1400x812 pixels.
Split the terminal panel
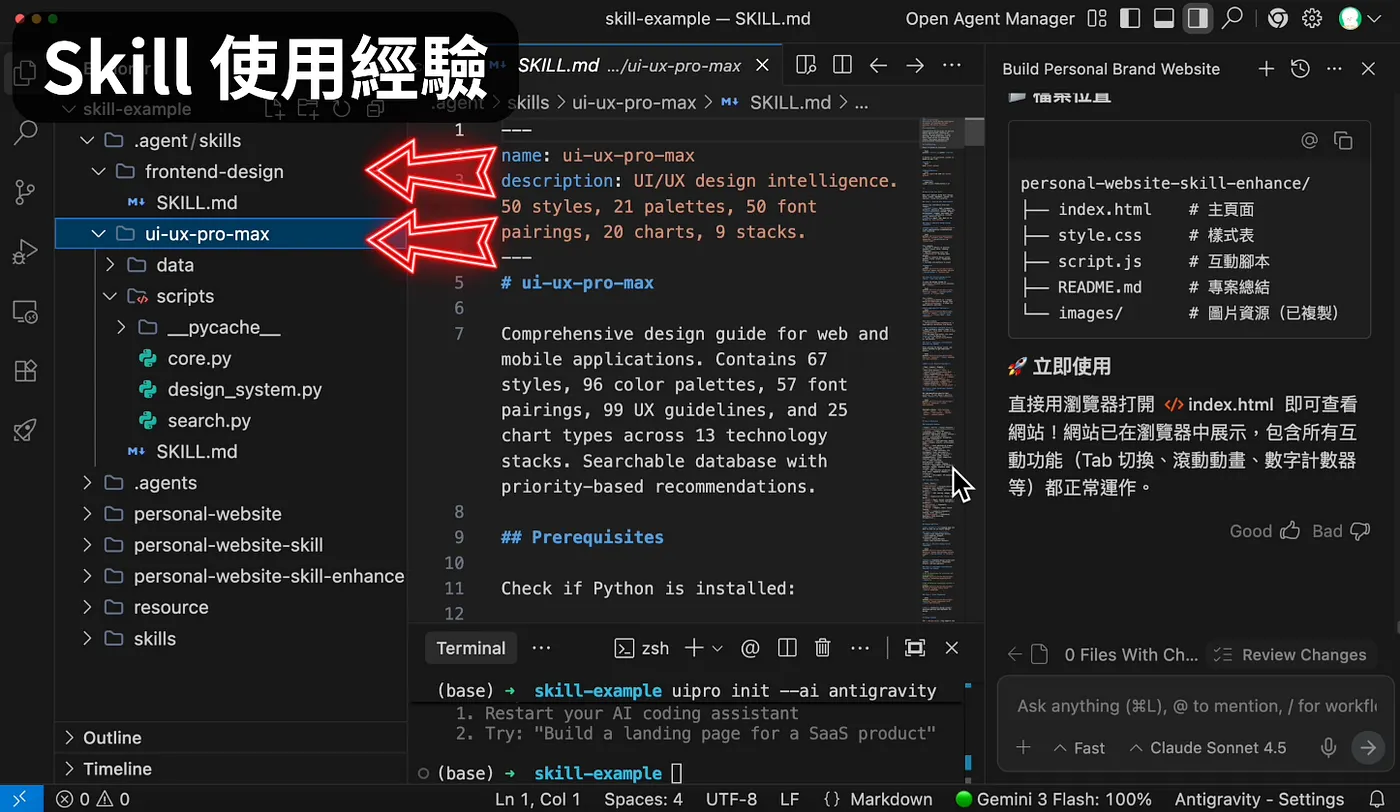pos(787,648)
